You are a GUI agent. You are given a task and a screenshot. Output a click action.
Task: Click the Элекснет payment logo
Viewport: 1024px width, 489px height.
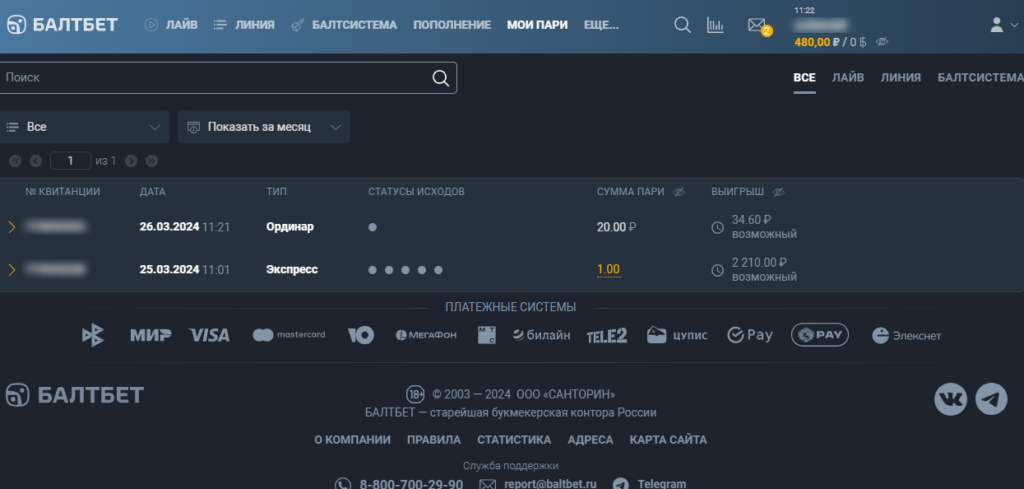tap(906, 336)
